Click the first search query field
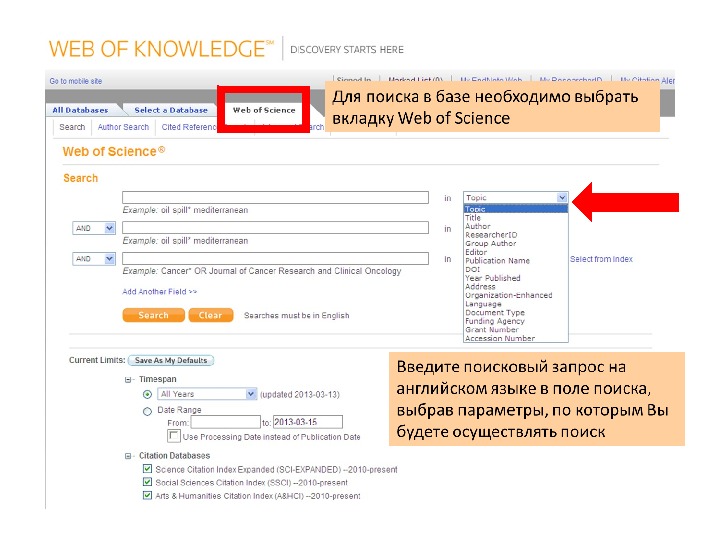Image resolution: width=720 pixels, height=540 pixels. [275, 197]
